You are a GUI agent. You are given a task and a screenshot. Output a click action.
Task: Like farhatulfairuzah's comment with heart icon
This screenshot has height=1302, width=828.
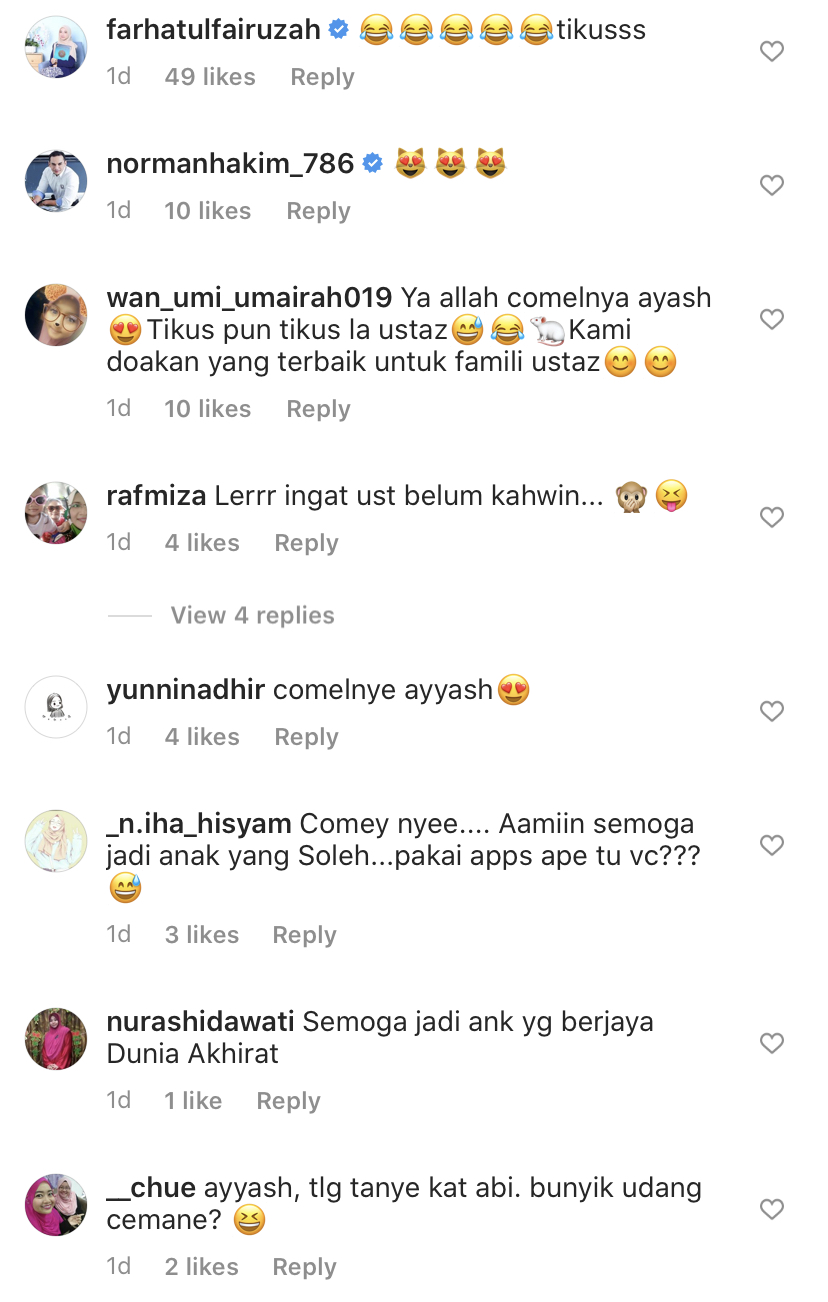(772, 52)
